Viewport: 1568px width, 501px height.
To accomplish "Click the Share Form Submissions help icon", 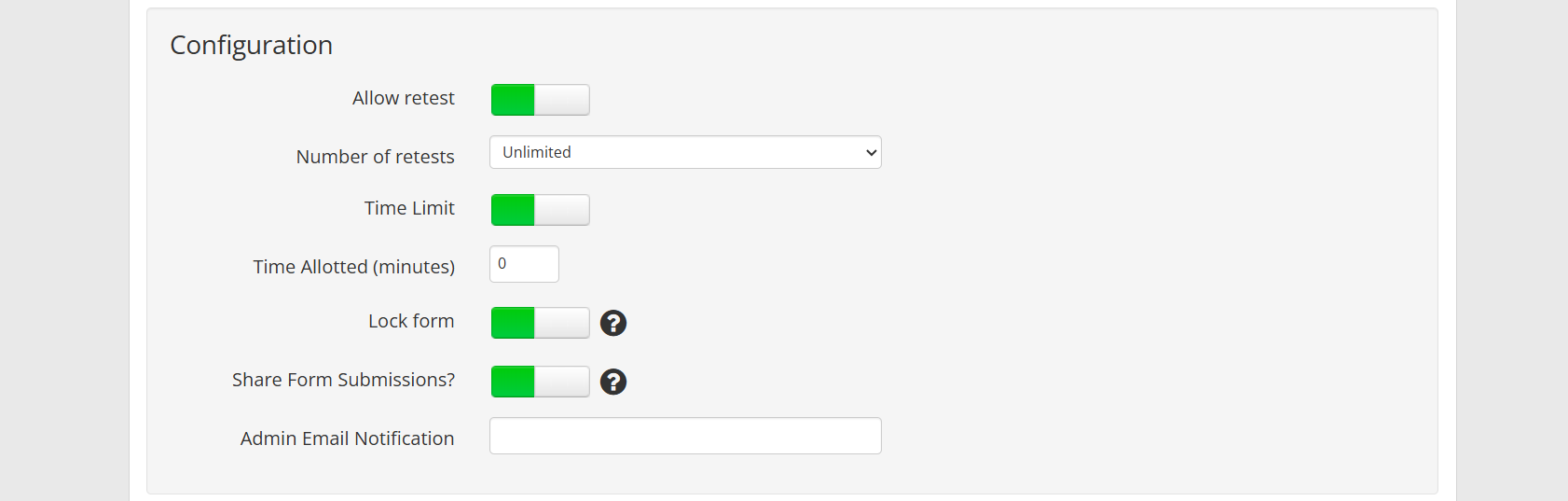I will [612, 382].
